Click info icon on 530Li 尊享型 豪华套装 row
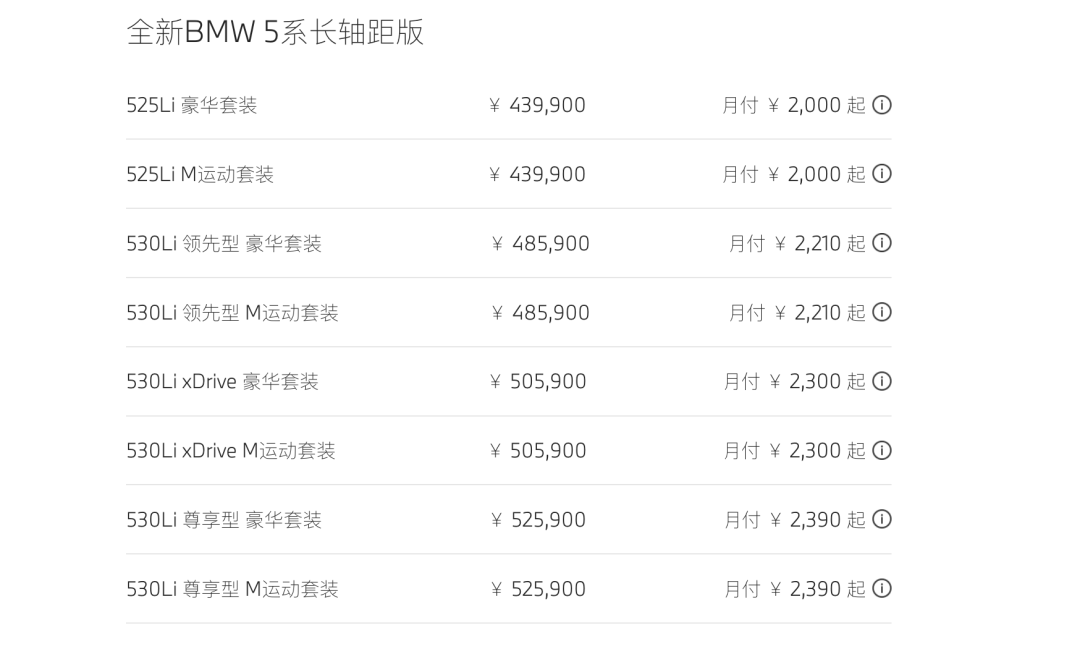1080x649 pixels. (x=882, y=519)
